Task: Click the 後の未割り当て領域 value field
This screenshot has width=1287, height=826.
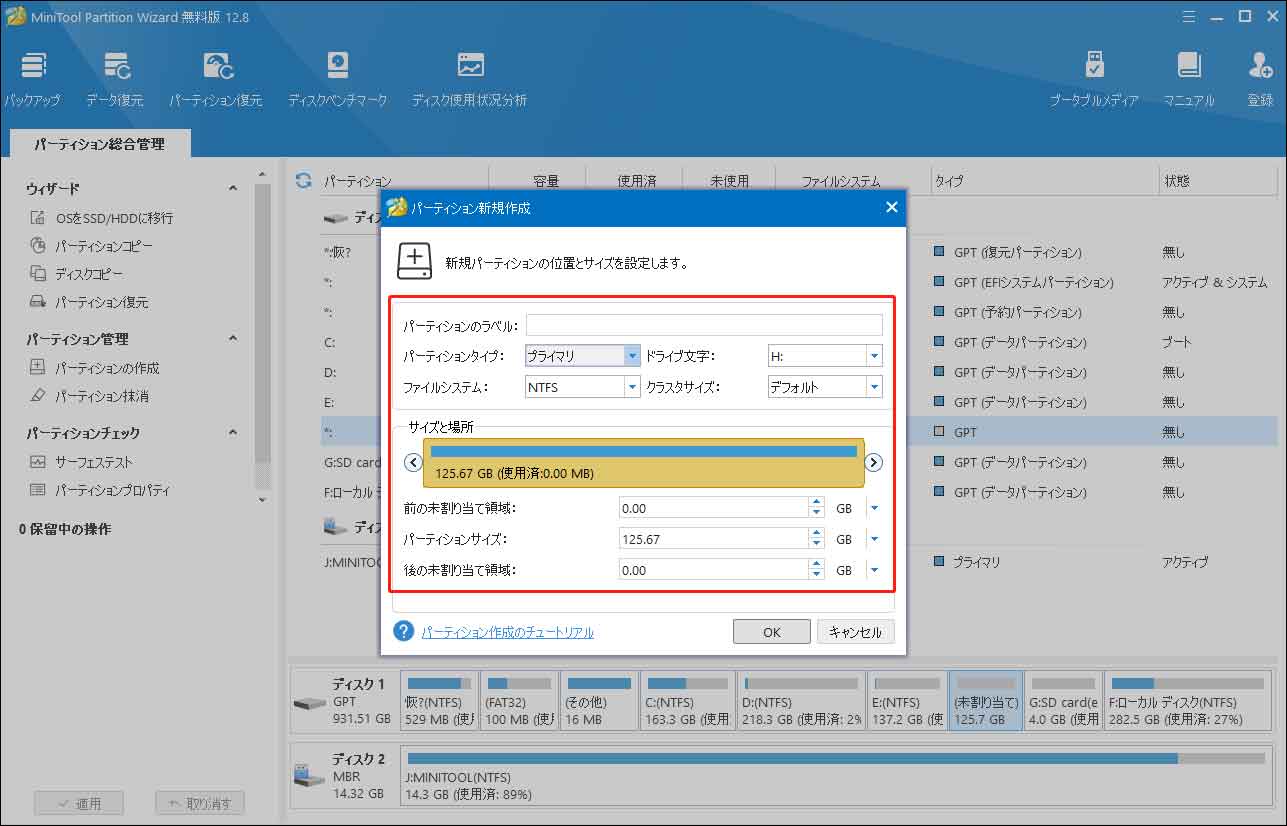Action: [x=714, y=570]
